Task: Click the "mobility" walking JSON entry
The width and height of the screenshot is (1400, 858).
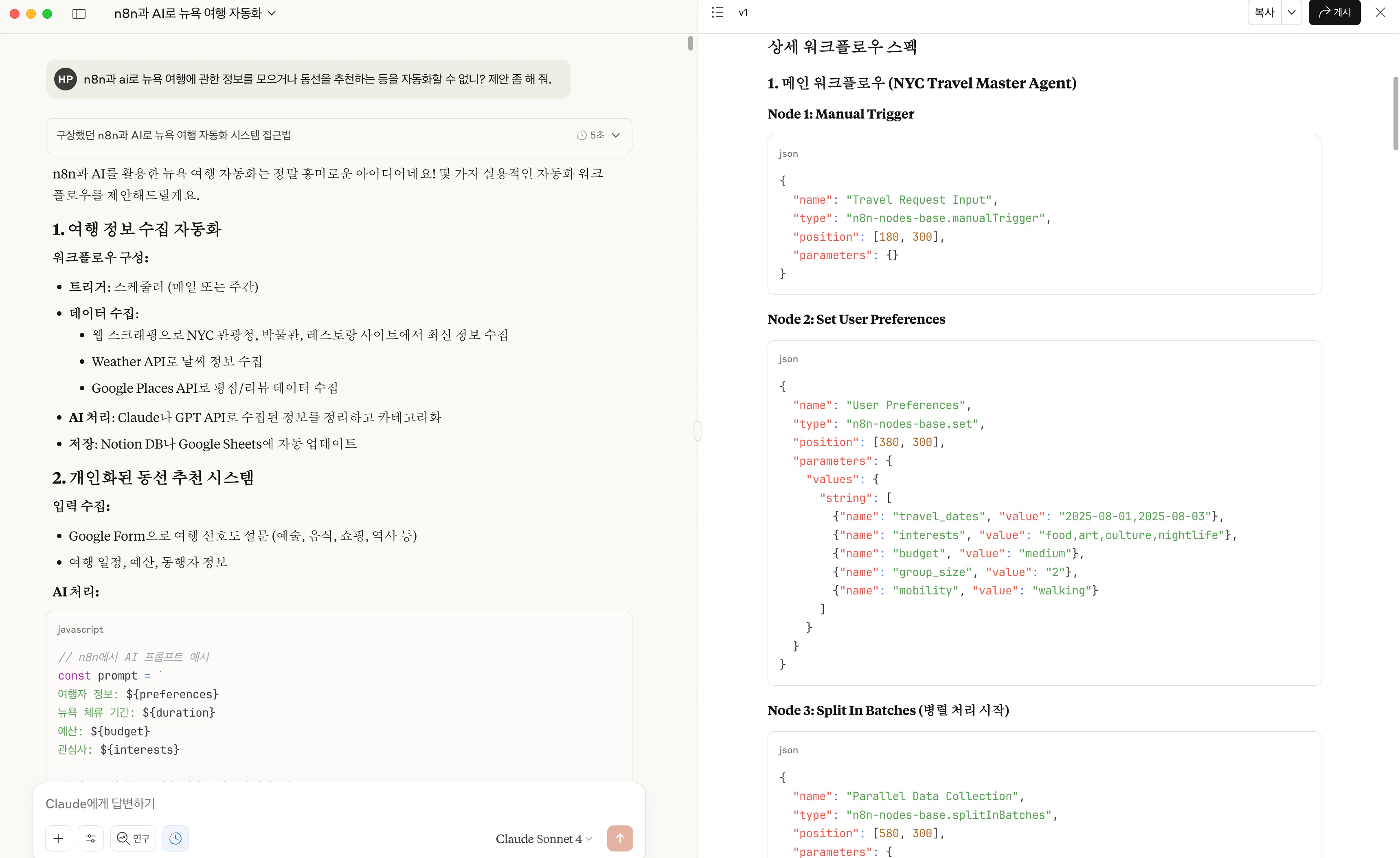Action: point(966,590)
